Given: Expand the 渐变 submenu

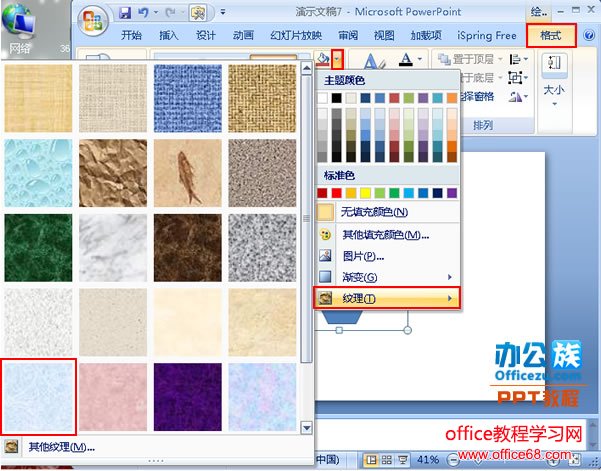Looking at the screenshot, I should (x=388, y=277).
